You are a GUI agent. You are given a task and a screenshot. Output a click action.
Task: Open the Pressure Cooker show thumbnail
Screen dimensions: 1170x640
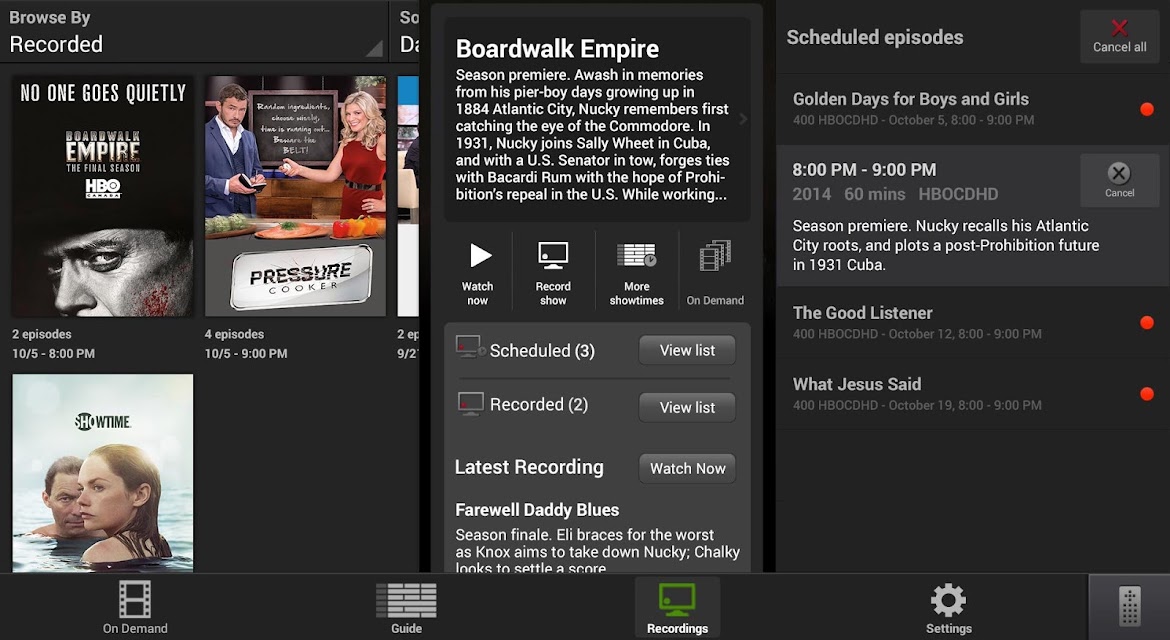[295, 196]
